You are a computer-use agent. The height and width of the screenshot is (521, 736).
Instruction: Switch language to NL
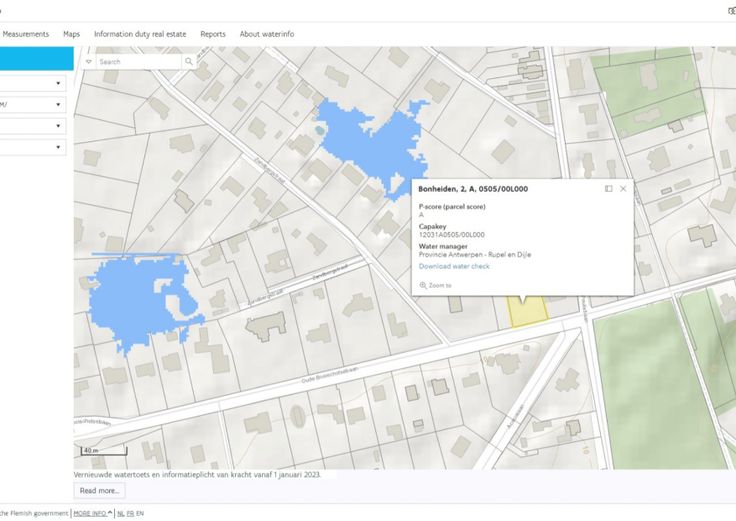tap(121, 513)
